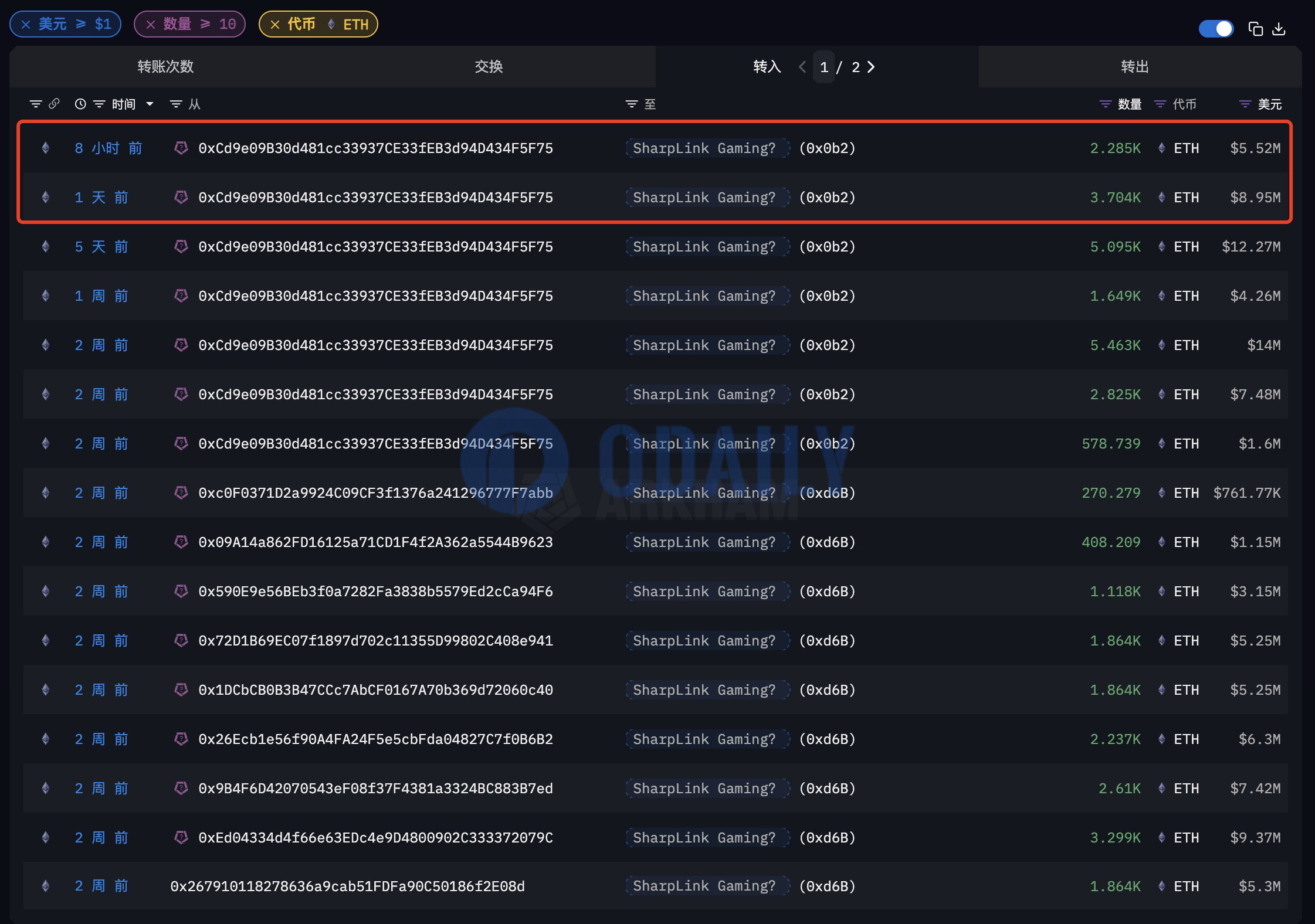This screenshot has width=1315, height=924.
Task: Click the Ethereum chain icon in the $5.3M row
Action: [x=46, y=886]
